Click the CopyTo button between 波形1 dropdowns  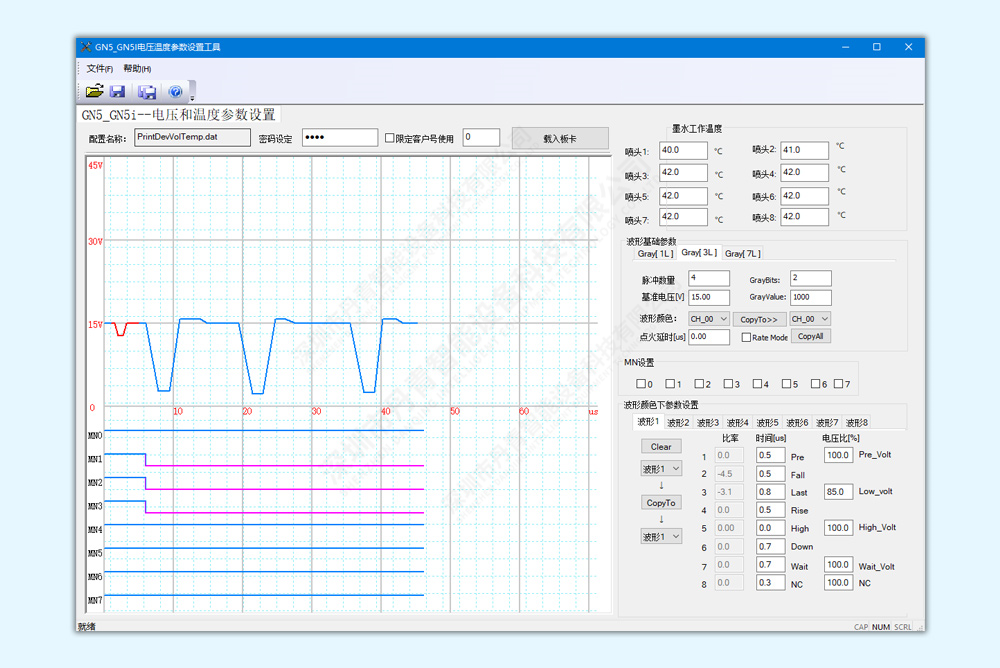pyautogui.click(x=661, y=503)
